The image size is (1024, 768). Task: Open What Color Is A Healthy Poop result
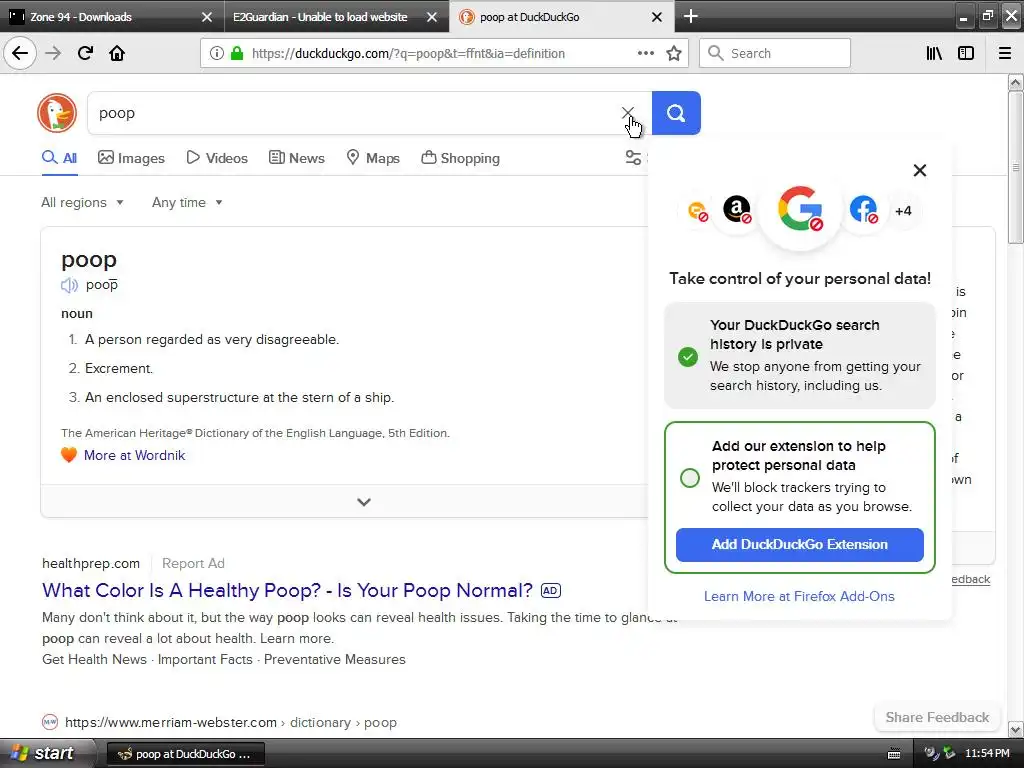tap(287, 590)
